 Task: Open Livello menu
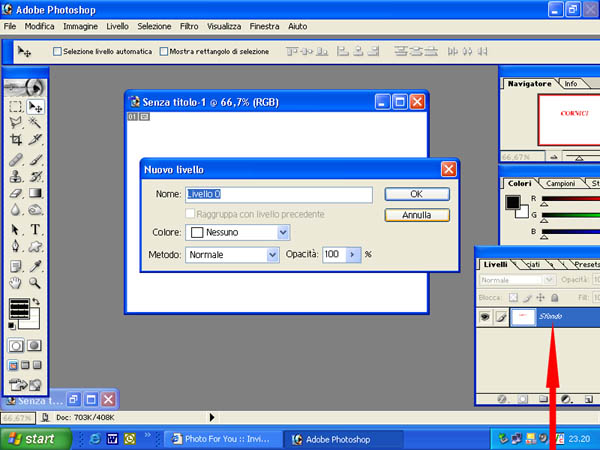(x=117, y=26)
